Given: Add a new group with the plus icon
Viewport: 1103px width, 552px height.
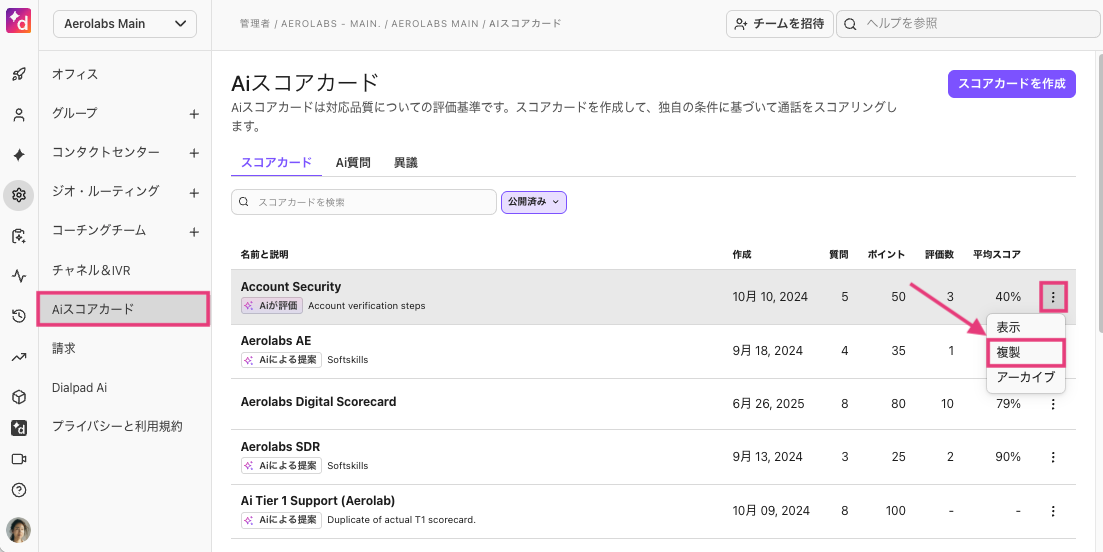Looking at the screenshot, I should 195,114.
